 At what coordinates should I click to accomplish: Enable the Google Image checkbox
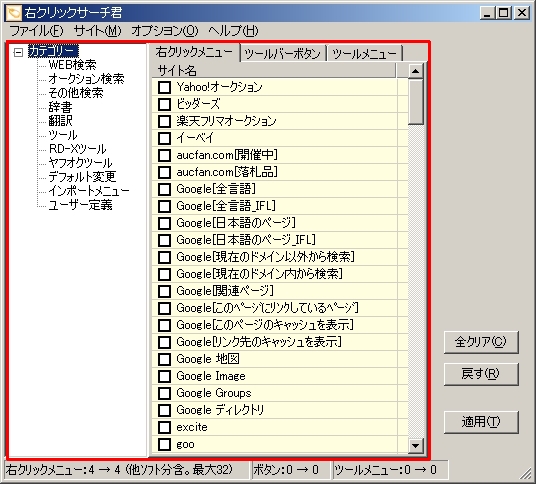(x=164, y=376)
